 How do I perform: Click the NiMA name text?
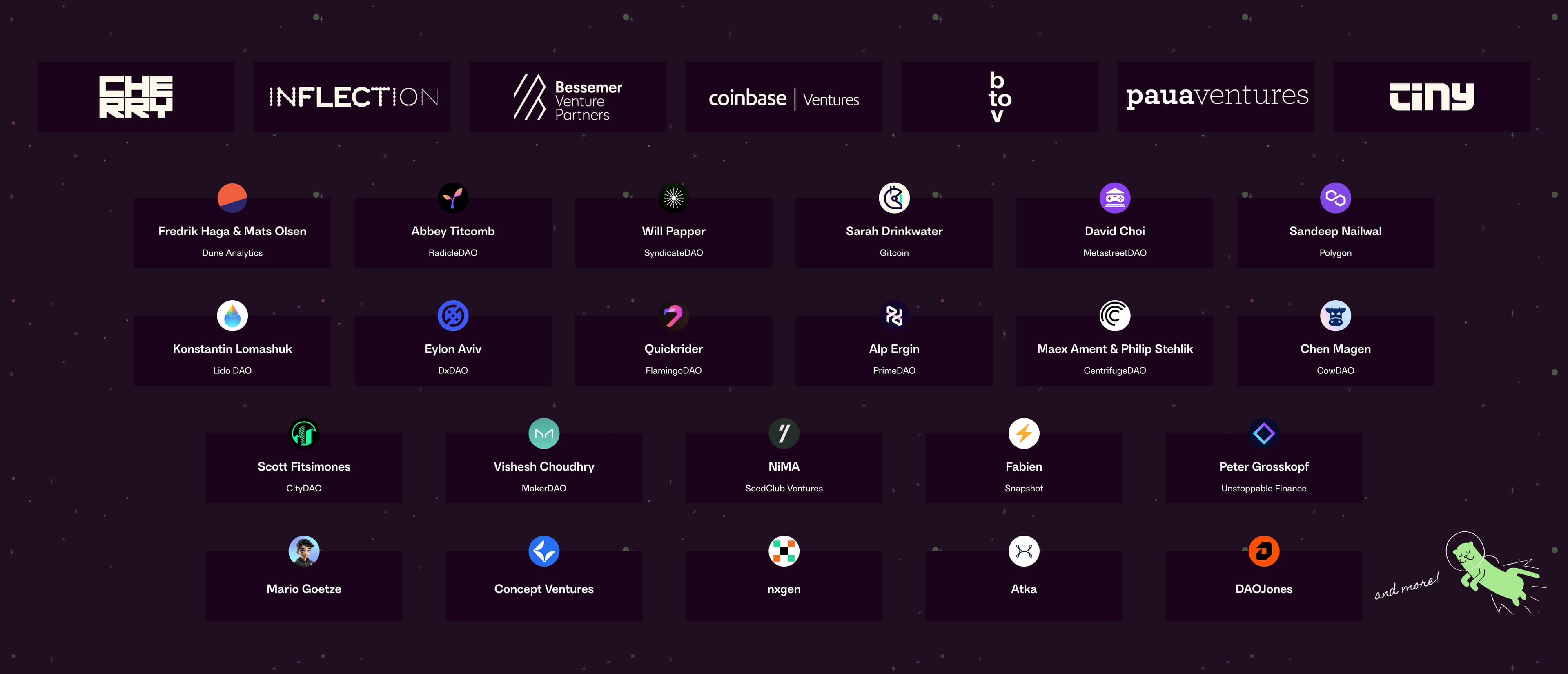[x=784, y=466]
